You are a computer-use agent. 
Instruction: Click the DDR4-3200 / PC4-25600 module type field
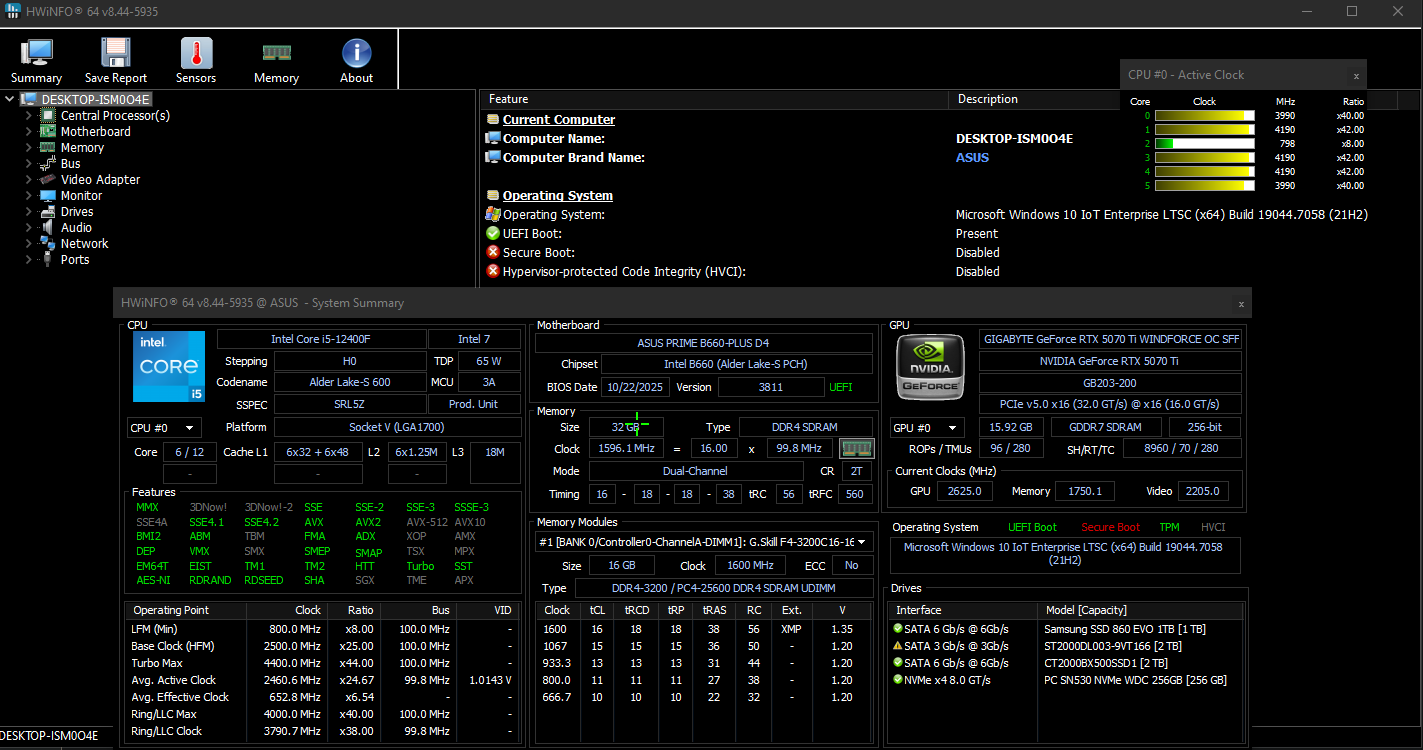[724, 588]
